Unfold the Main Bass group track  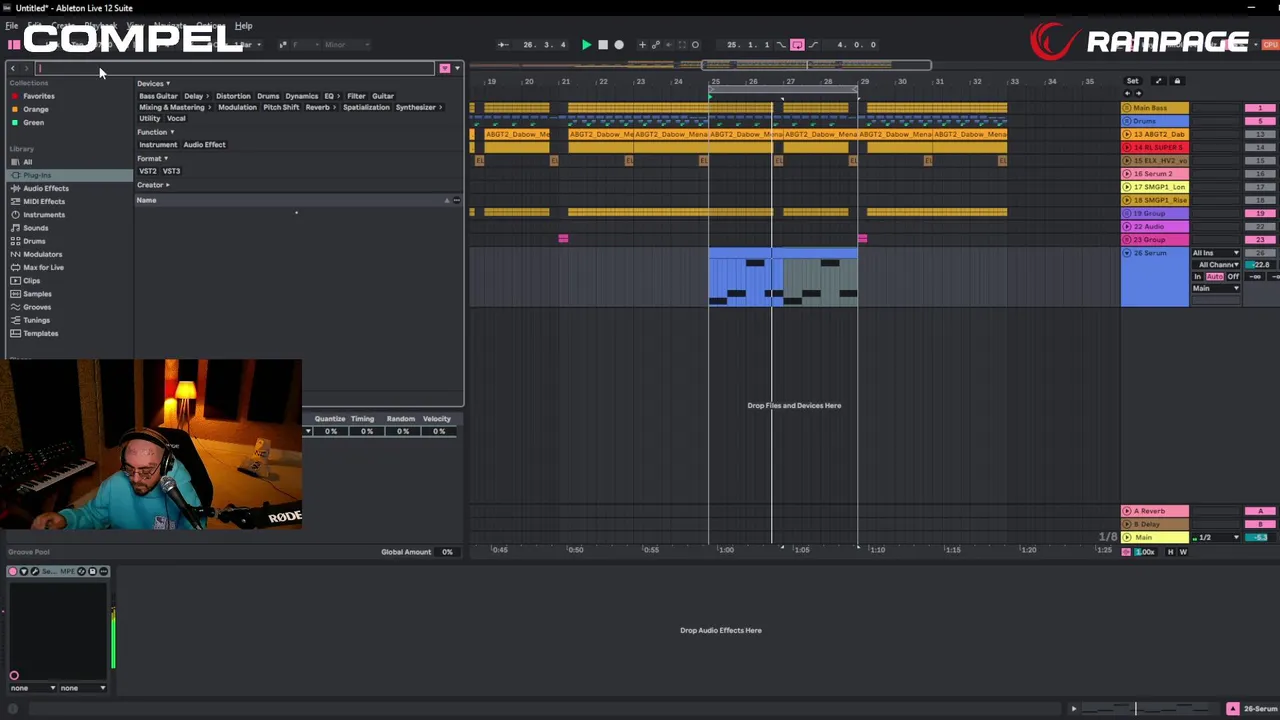[x=1127, y=108]
